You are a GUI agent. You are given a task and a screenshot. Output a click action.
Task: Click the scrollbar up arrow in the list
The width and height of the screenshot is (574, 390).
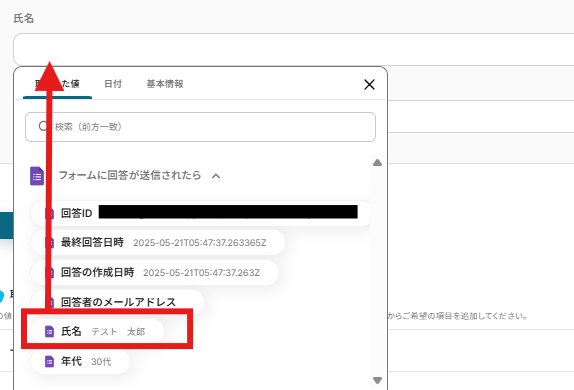point(377,163)
